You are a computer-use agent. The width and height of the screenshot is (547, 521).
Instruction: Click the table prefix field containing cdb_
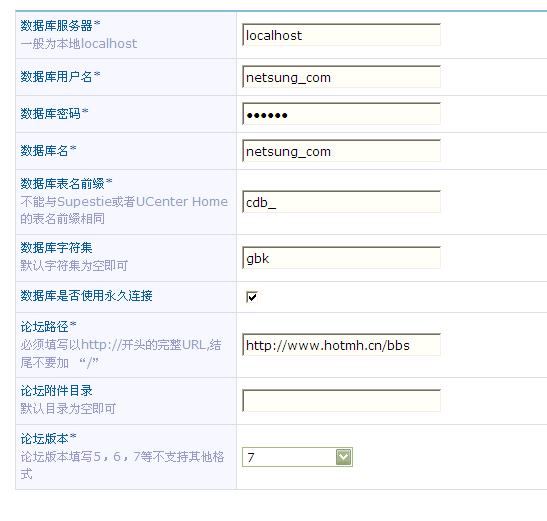341,202
